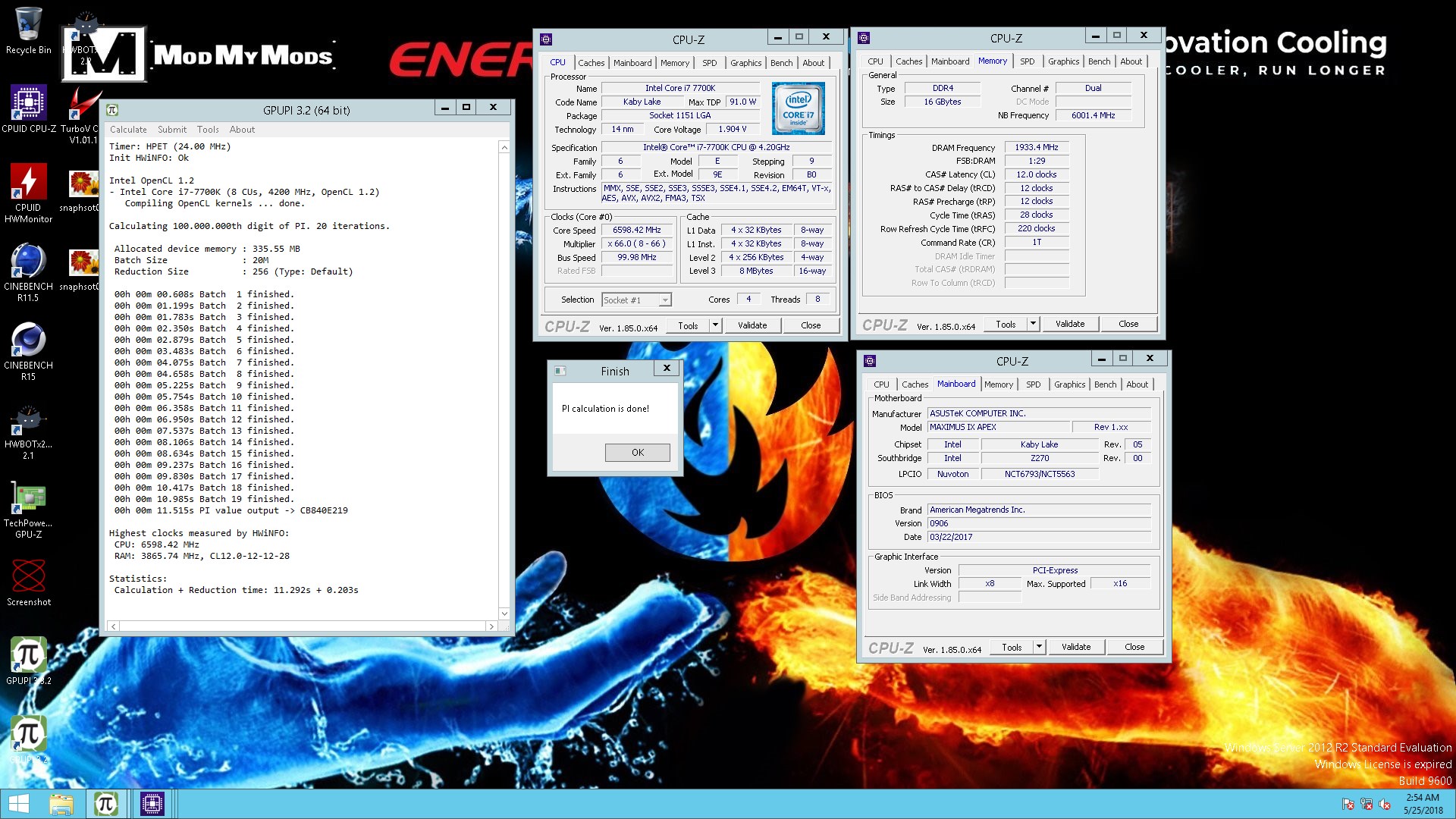Screen dimensions: 1456x819
Task: Click Close in Mainboard CPU-Z window
Action: [x=1134, y=647]
